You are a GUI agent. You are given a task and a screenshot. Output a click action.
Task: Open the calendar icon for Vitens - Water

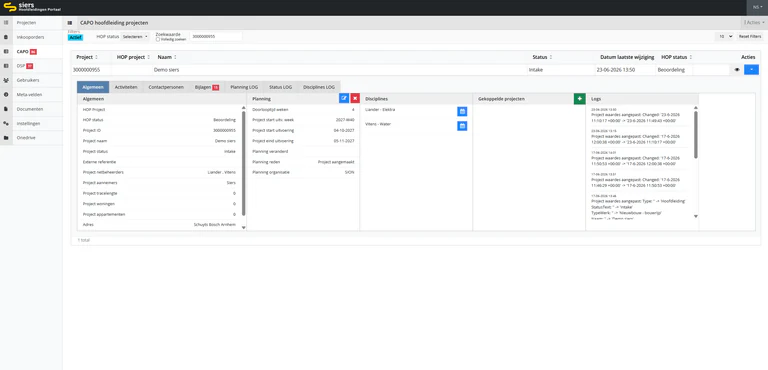(462, 126)
